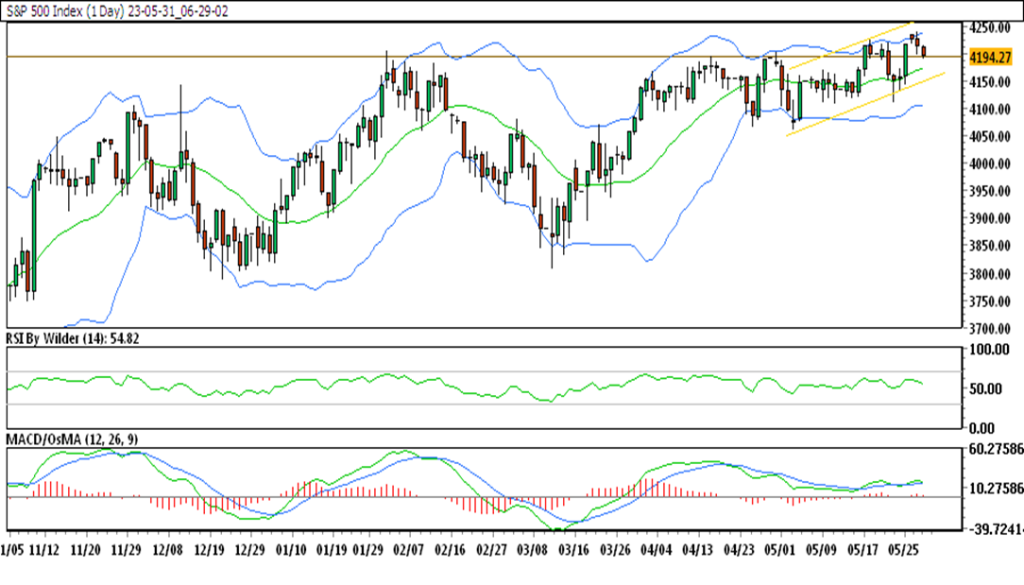Click the S&P 500 Index (1 Day) chart title
The image size is (1024, 585).
tap(117, 11)
